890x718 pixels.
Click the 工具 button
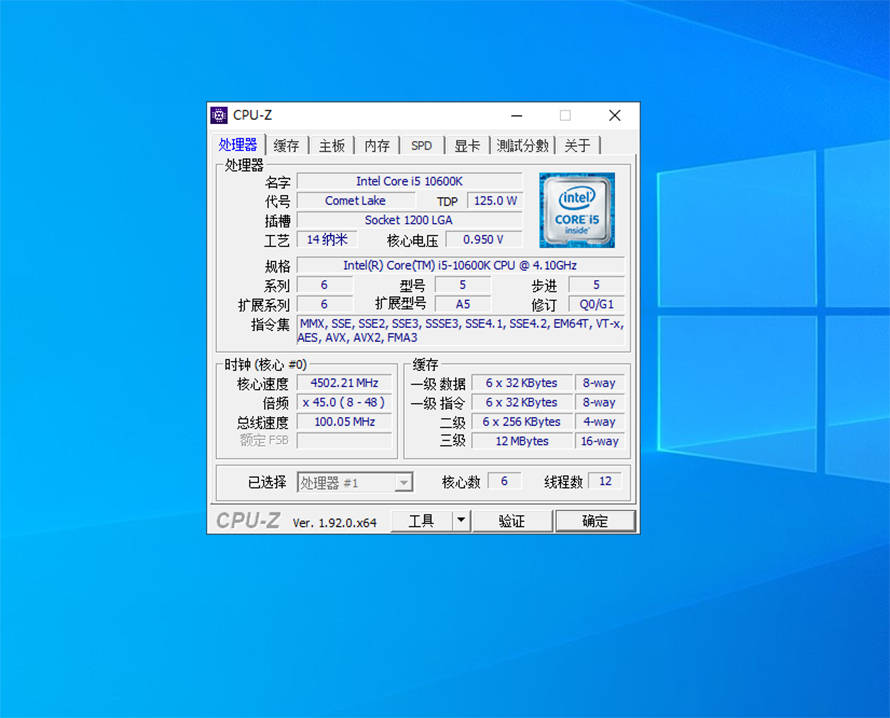point(422,520)
